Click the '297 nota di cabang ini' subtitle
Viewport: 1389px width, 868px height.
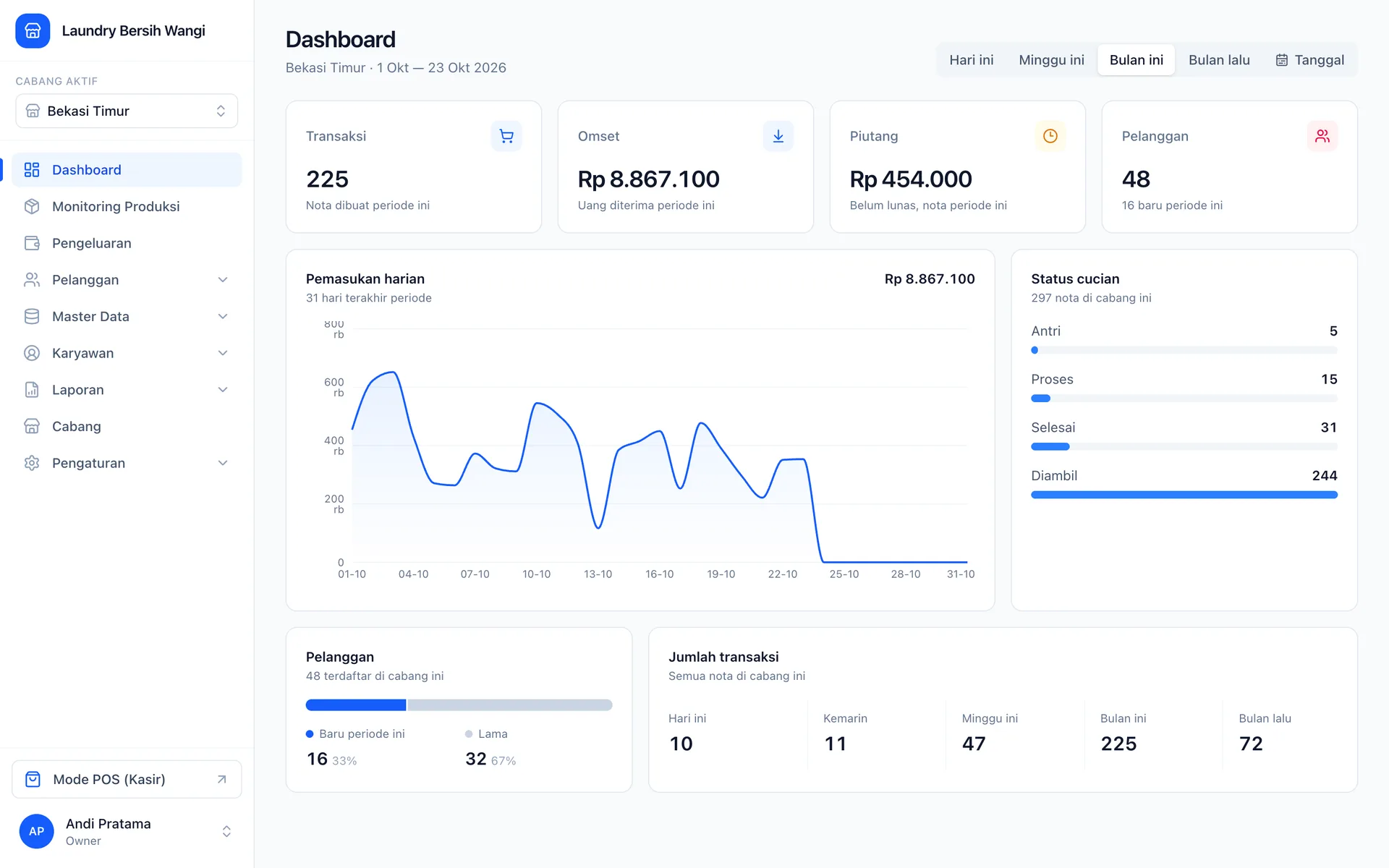coord(1091,298)
